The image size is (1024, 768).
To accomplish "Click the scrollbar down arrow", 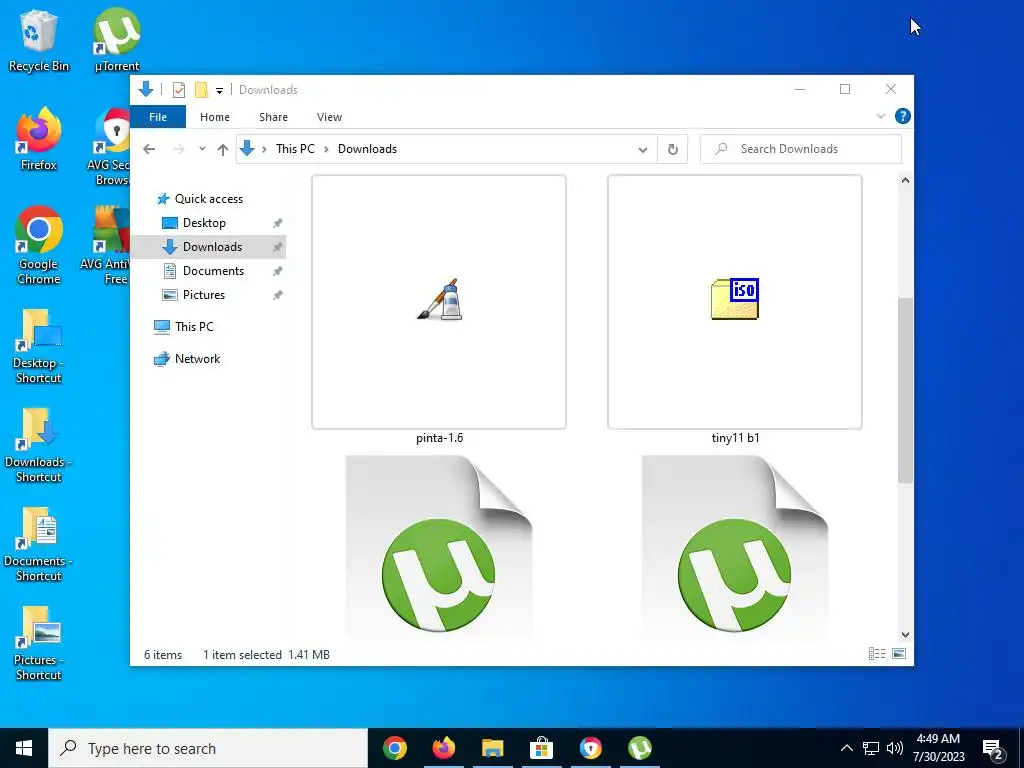I will tap(905, 635).
